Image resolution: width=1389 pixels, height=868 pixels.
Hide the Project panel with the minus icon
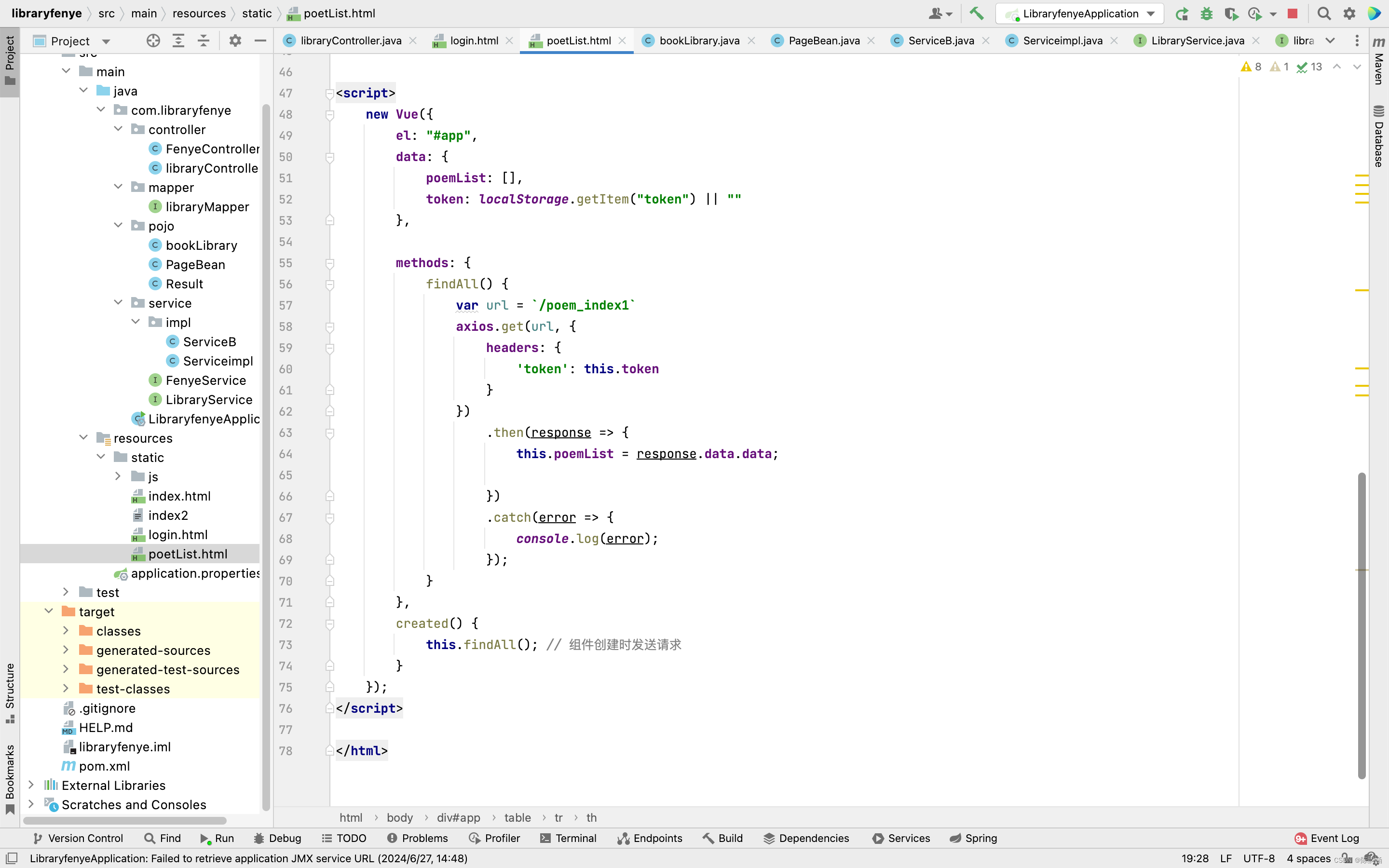(260, 41)
